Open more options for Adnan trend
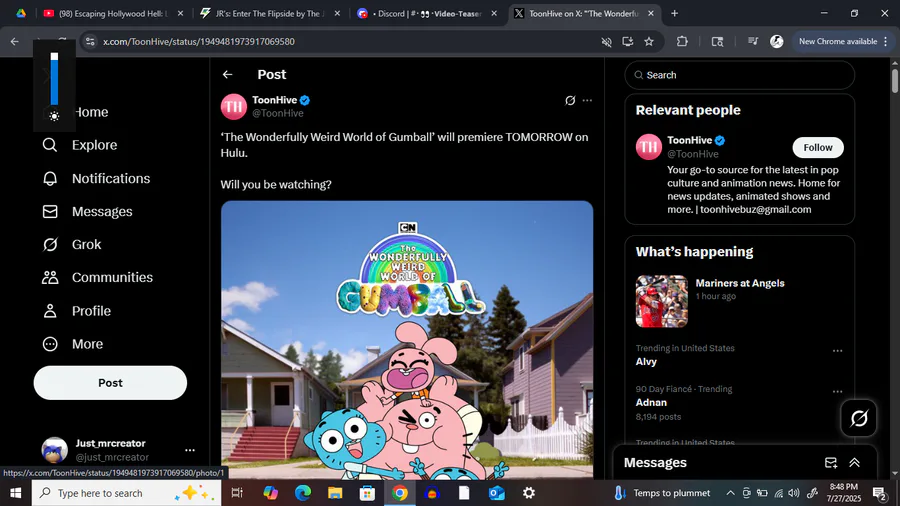 837,391
